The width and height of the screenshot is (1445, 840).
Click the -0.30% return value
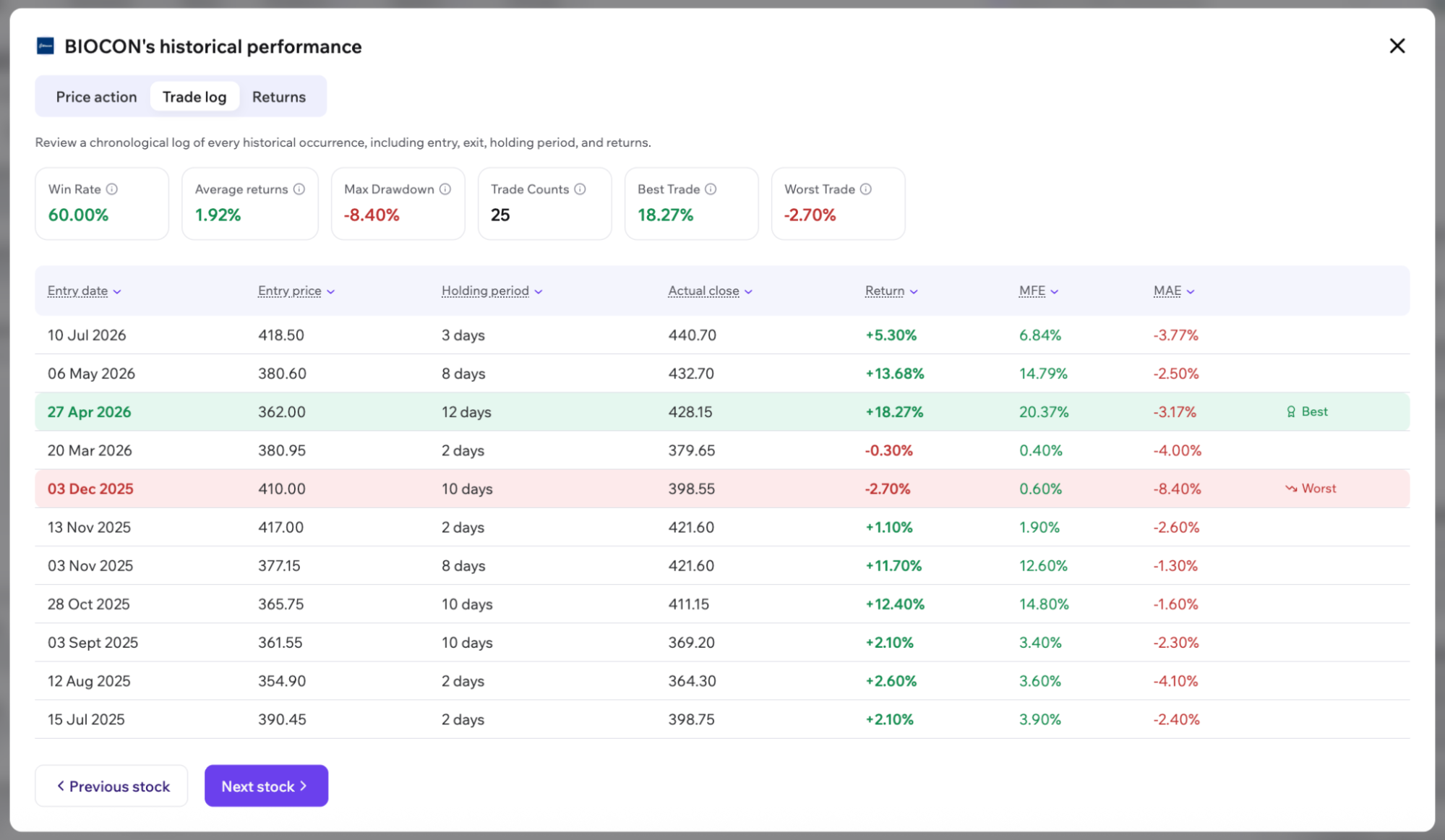pos(889,450)
